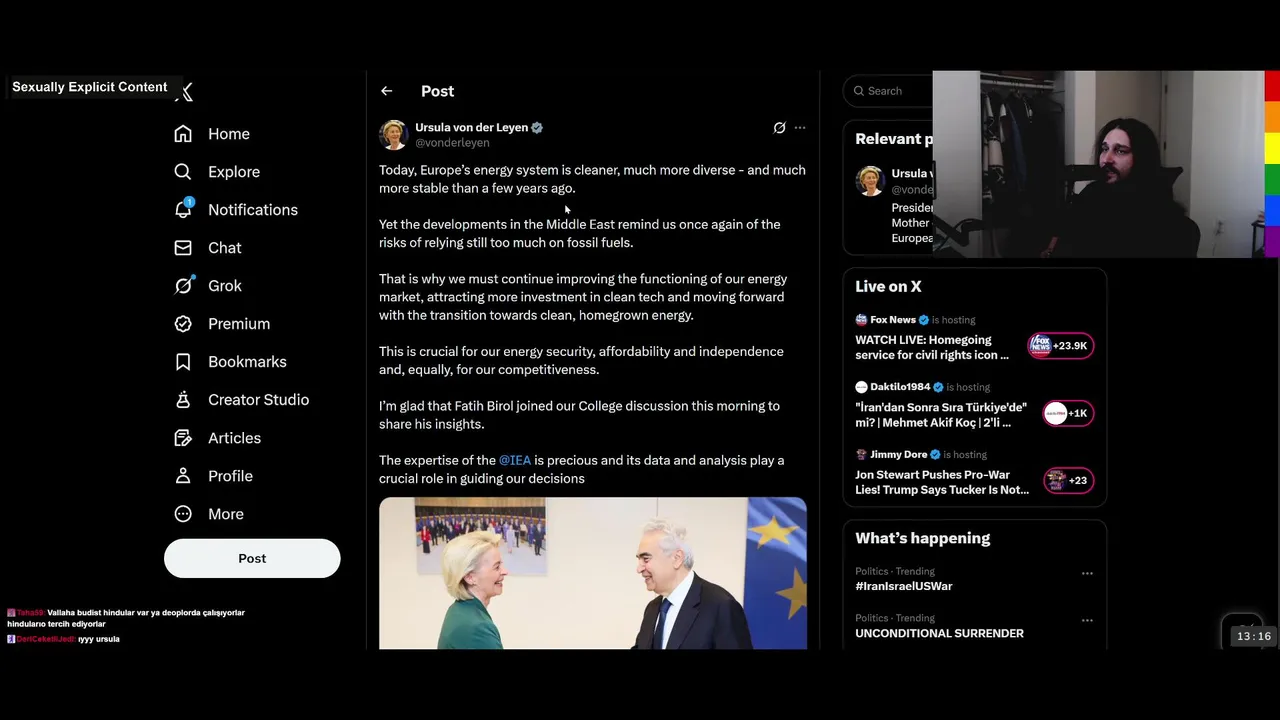Click the 'Live on X' heading
This screenshot has height=720, width=1280.
pyautogui.click(x=888, y=286)
